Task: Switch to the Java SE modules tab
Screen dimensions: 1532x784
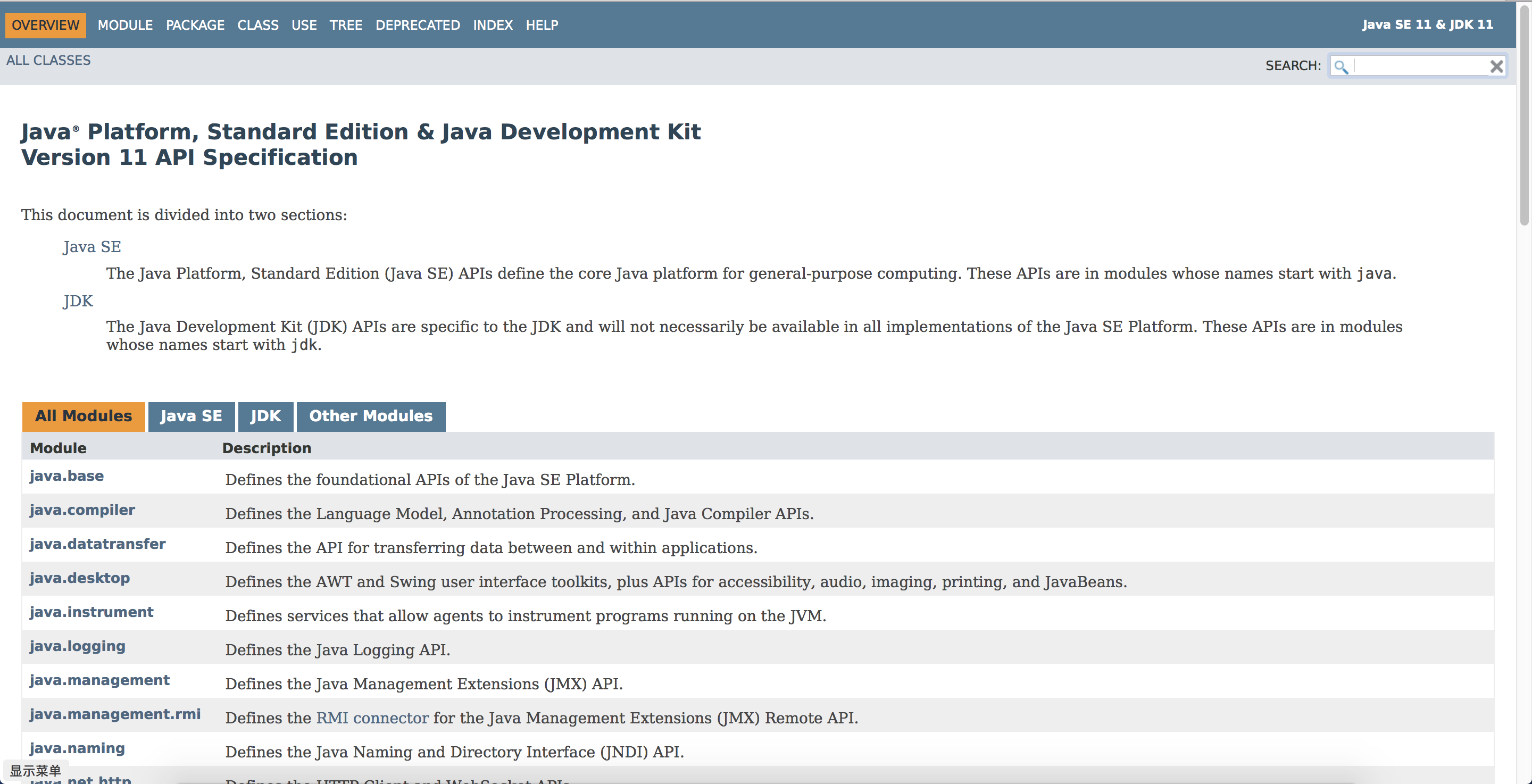Action: click(191, 416)
